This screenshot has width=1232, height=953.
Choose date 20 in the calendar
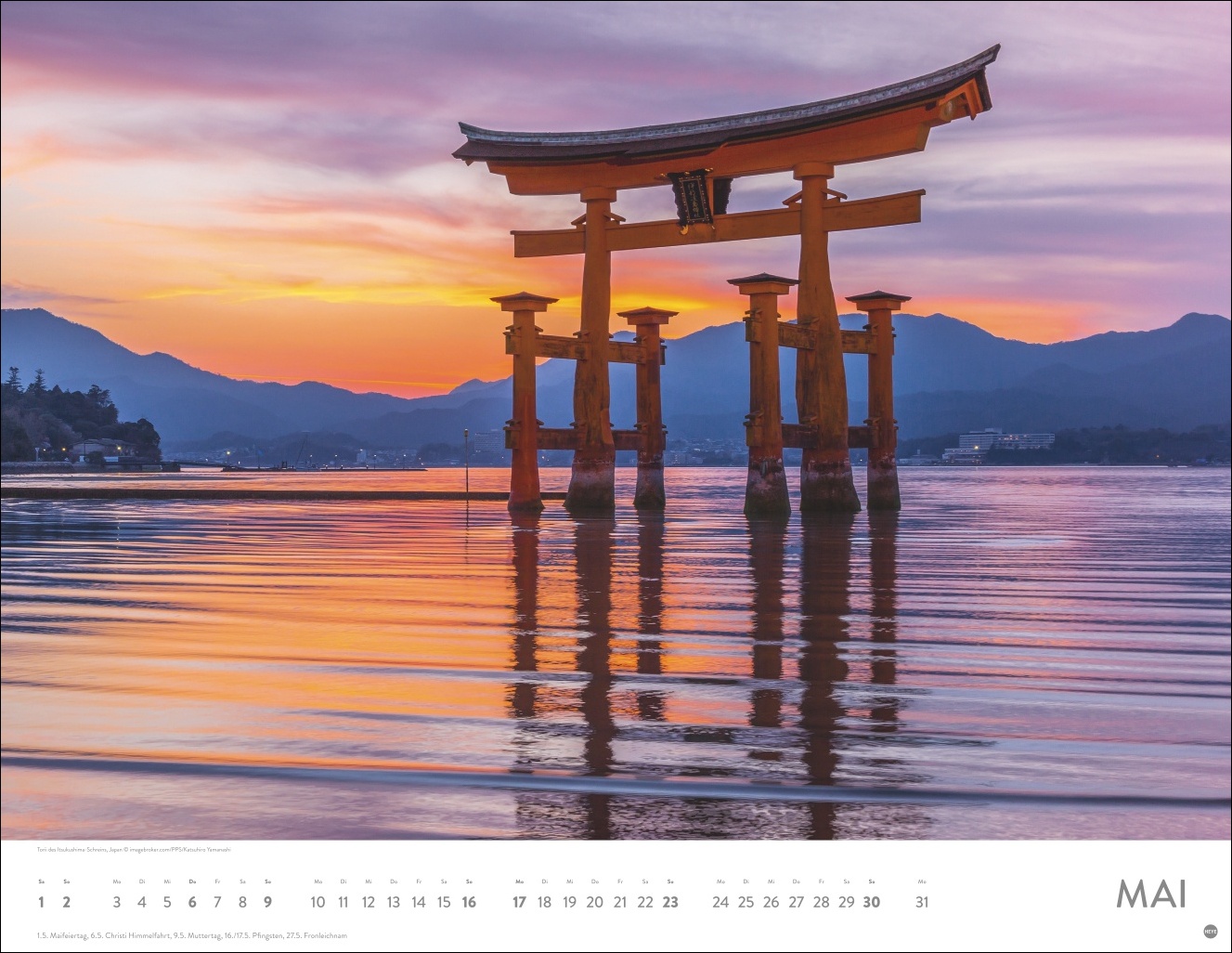[594, 902]
